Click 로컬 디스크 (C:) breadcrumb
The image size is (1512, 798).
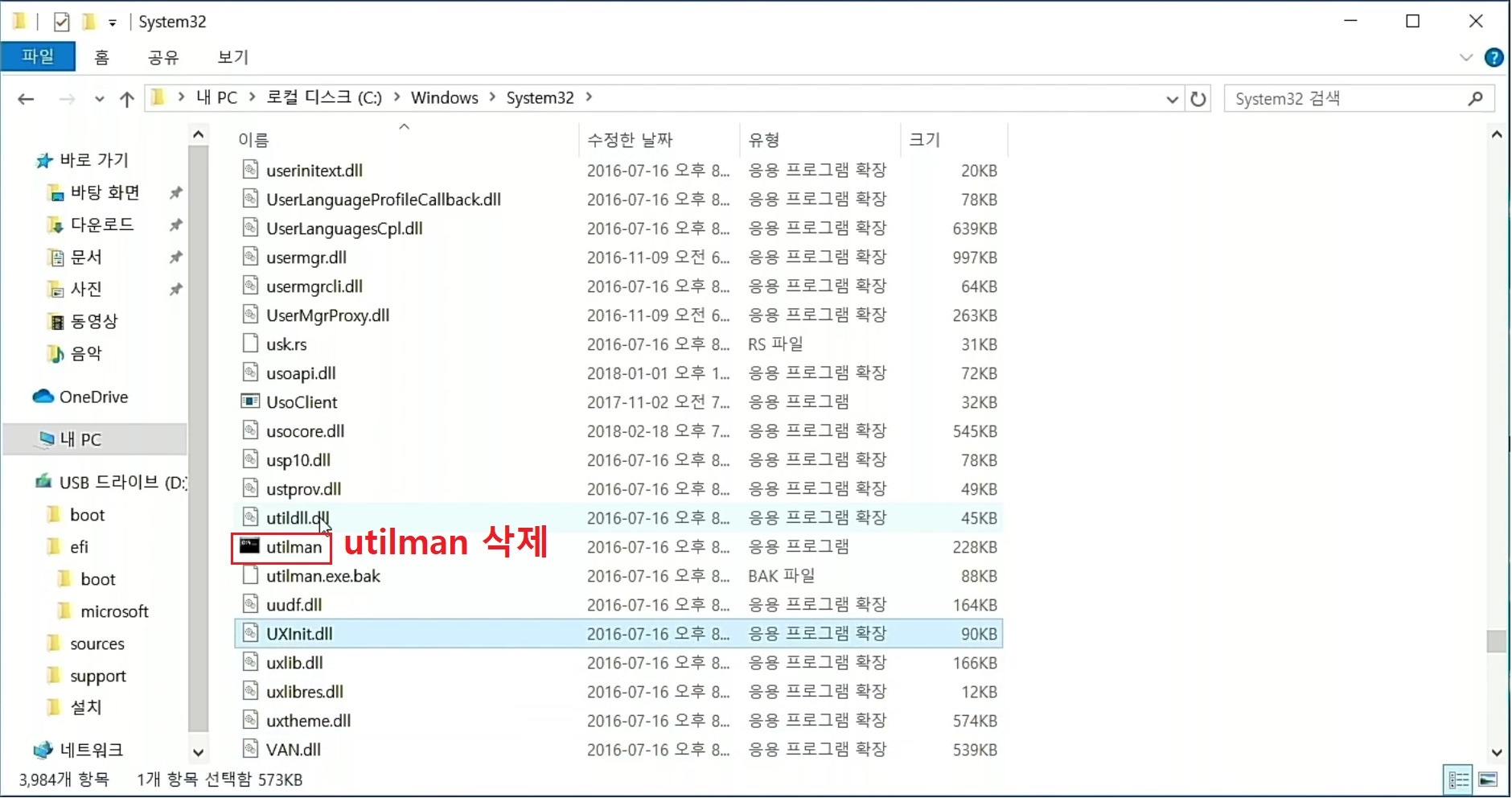pyautogui.click(x=324, y=97)
